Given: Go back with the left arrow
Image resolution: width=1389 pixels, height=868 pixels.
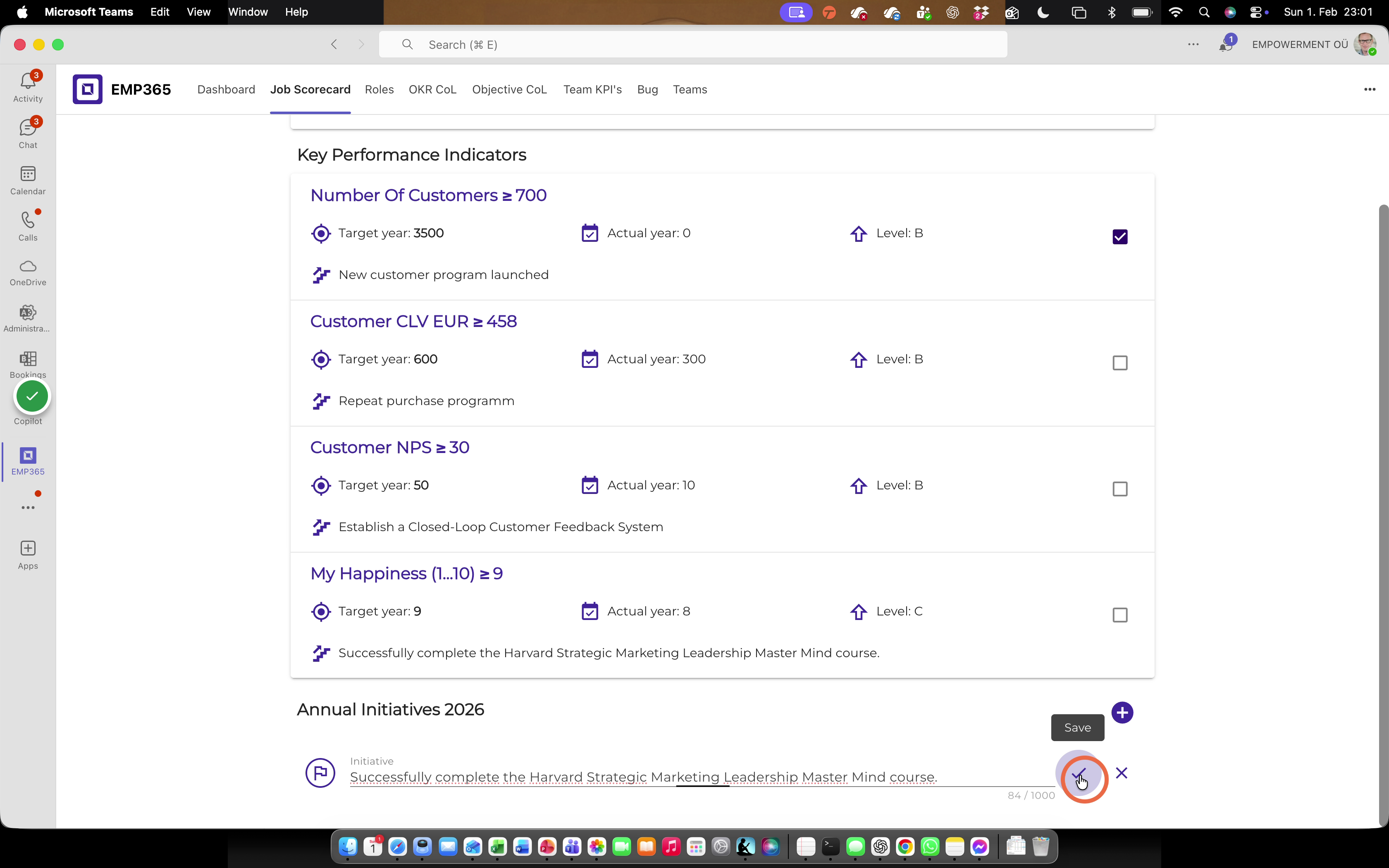Looking at the screenshot, I should (334, 44).
